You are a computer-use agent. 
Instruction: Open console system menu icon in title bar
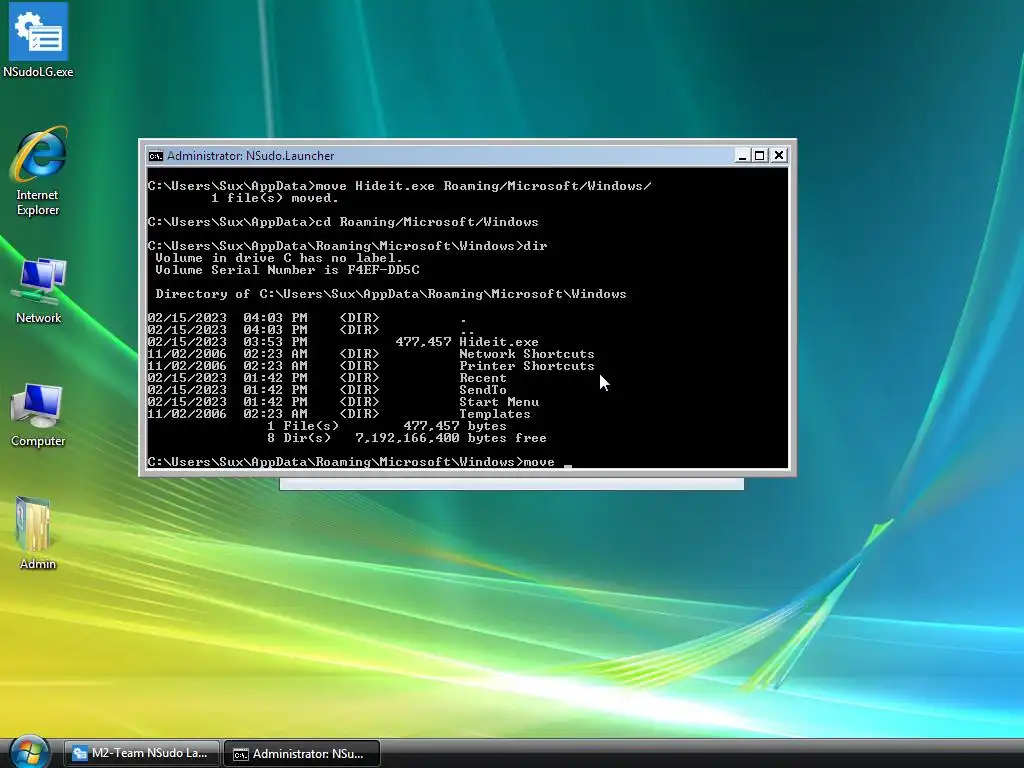tap(155, 155)
